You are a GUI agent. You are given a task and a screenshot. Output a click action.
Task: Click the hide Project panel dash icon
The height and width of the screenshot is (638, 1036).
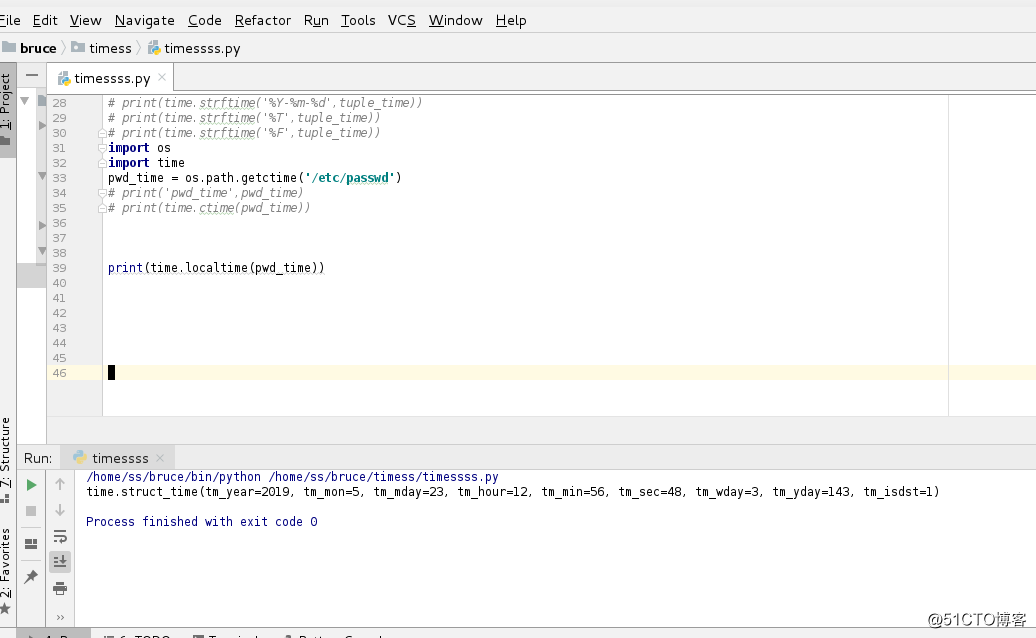coord(31,75)
